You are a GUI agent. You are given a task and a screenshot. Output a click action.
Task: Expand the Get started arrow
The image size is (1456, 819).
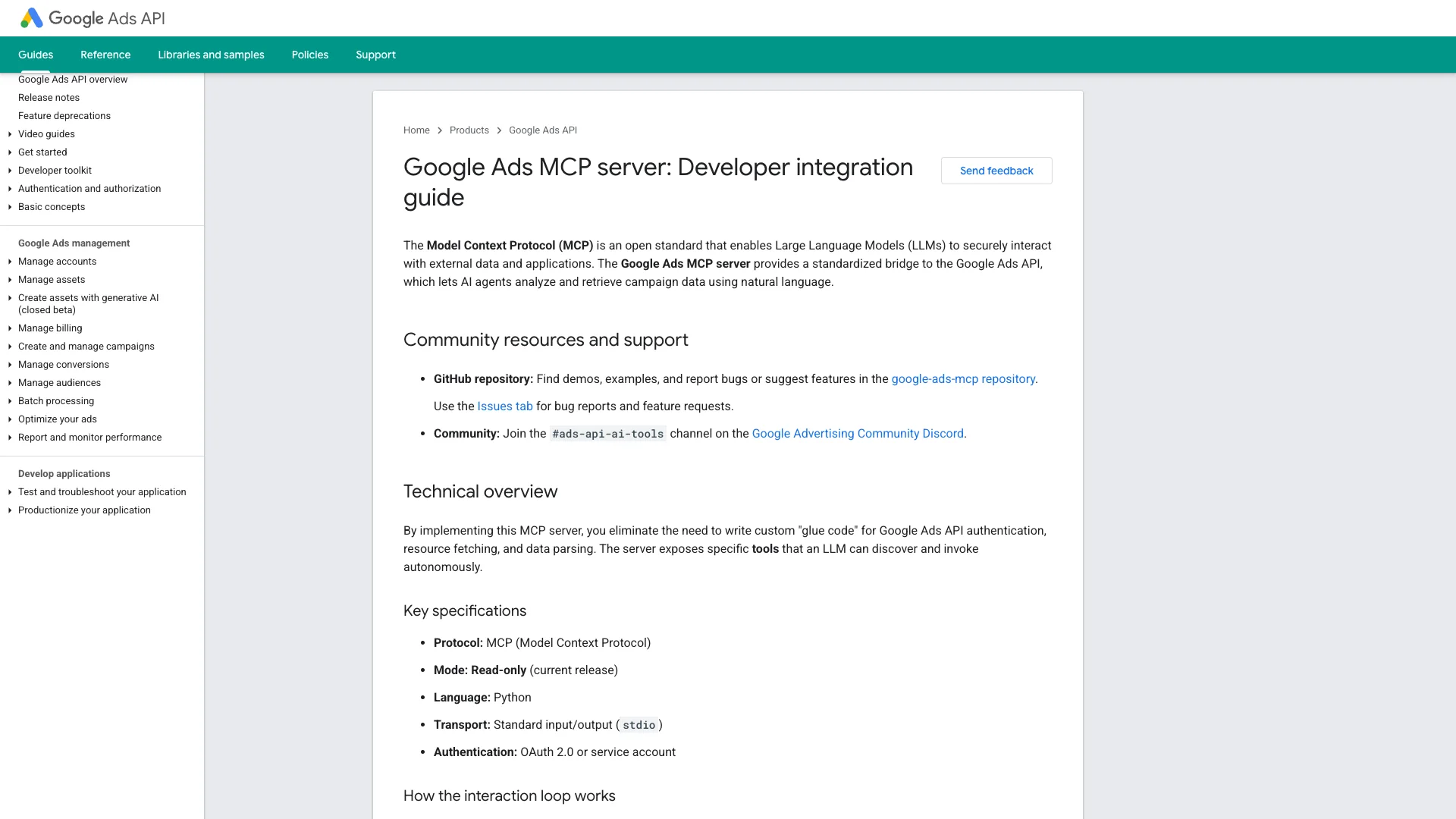10,152
